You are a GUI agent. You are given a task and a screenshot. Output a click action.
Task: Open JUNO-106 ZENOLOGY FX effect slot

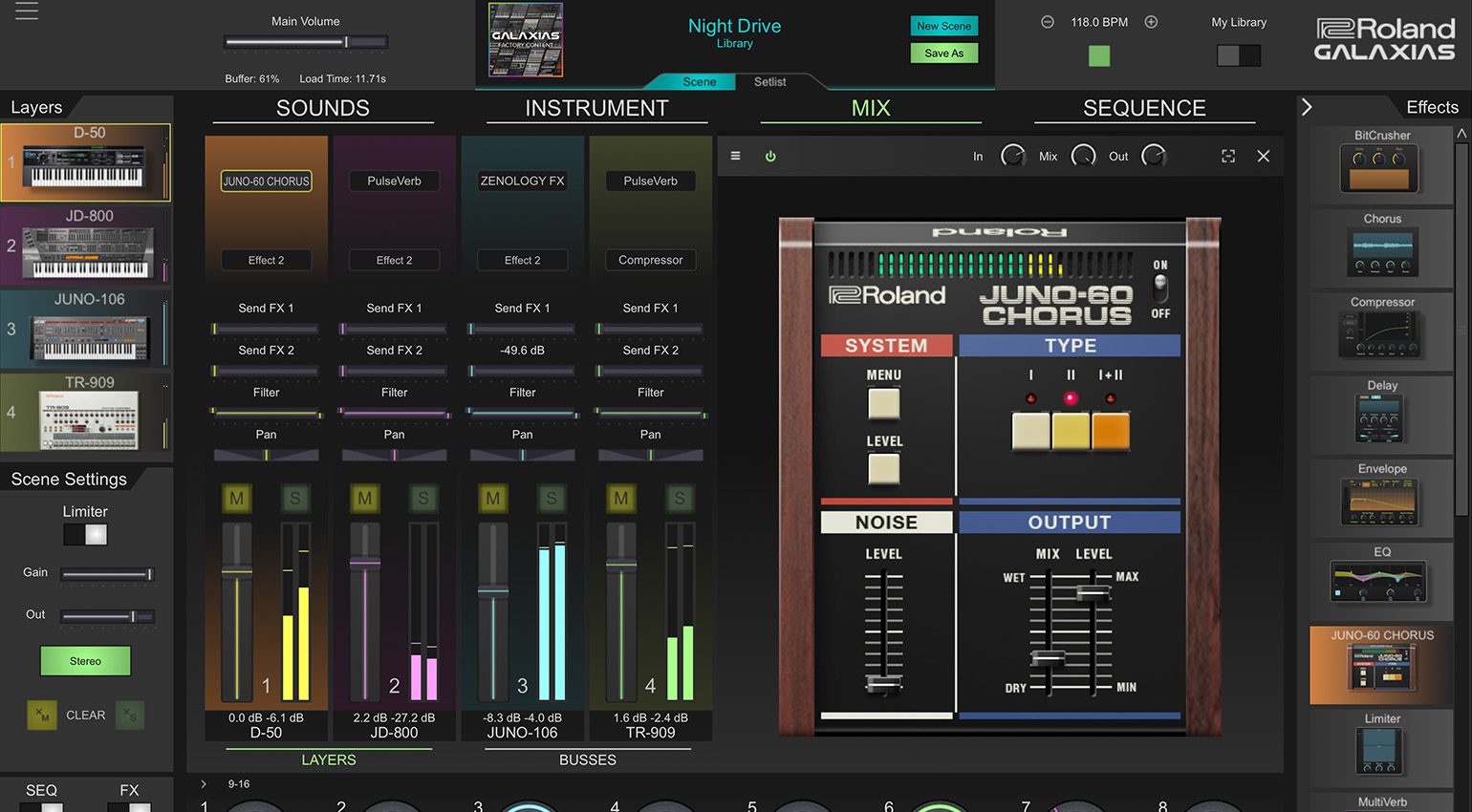coord(523,181)
